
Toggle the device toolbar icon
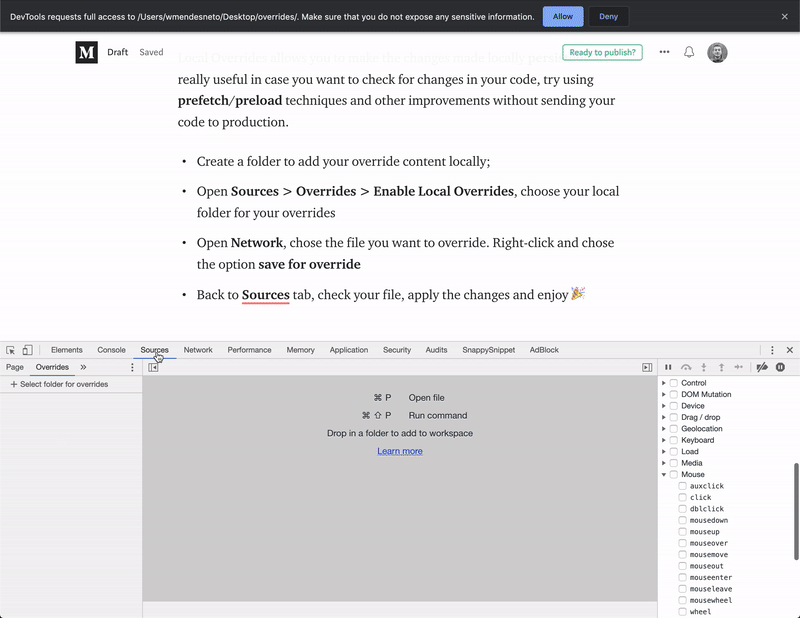(28, 350)
